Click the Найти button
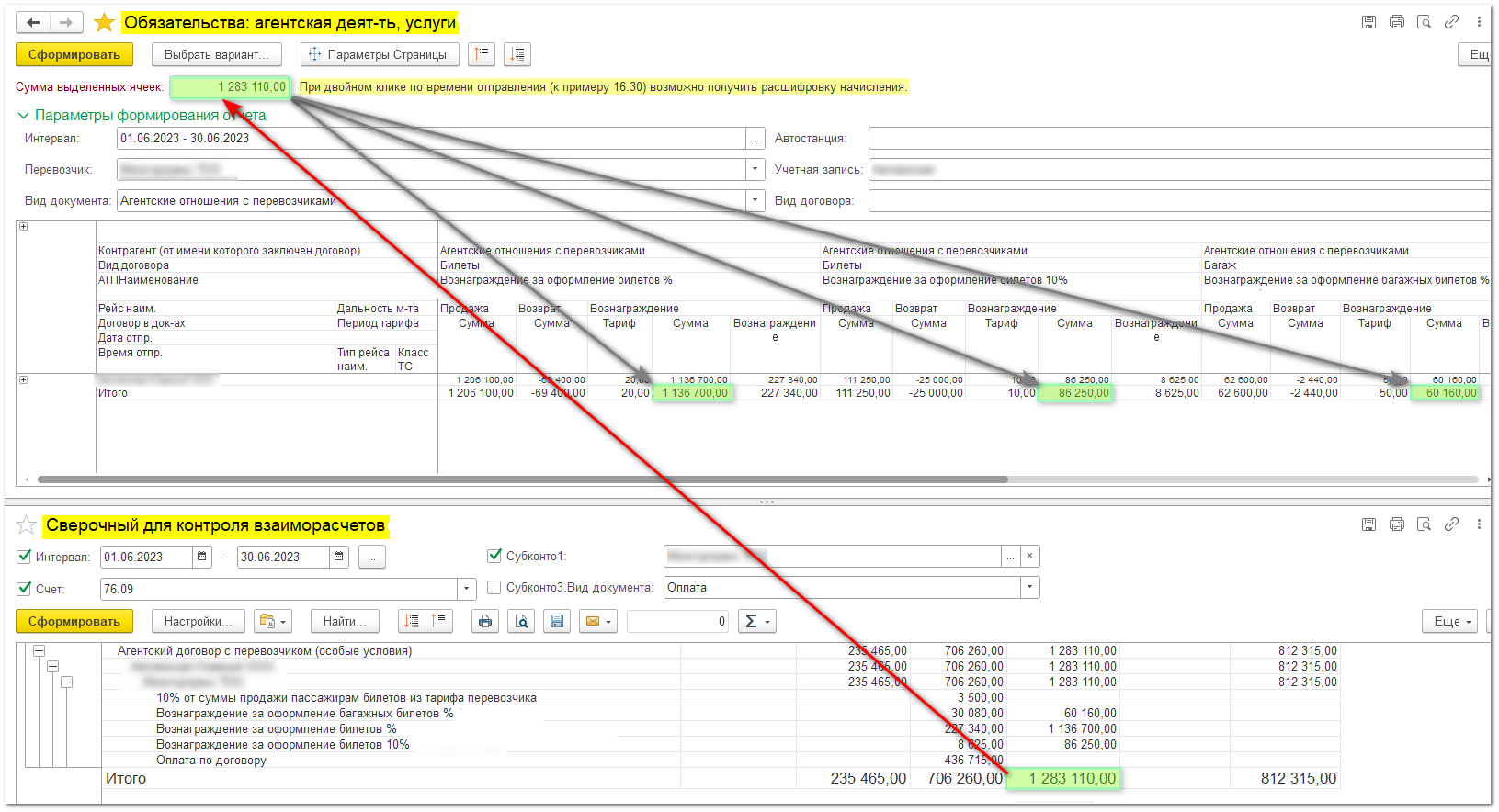The width and height of the screenshot is (1499, 812). (x=344, y=622)
